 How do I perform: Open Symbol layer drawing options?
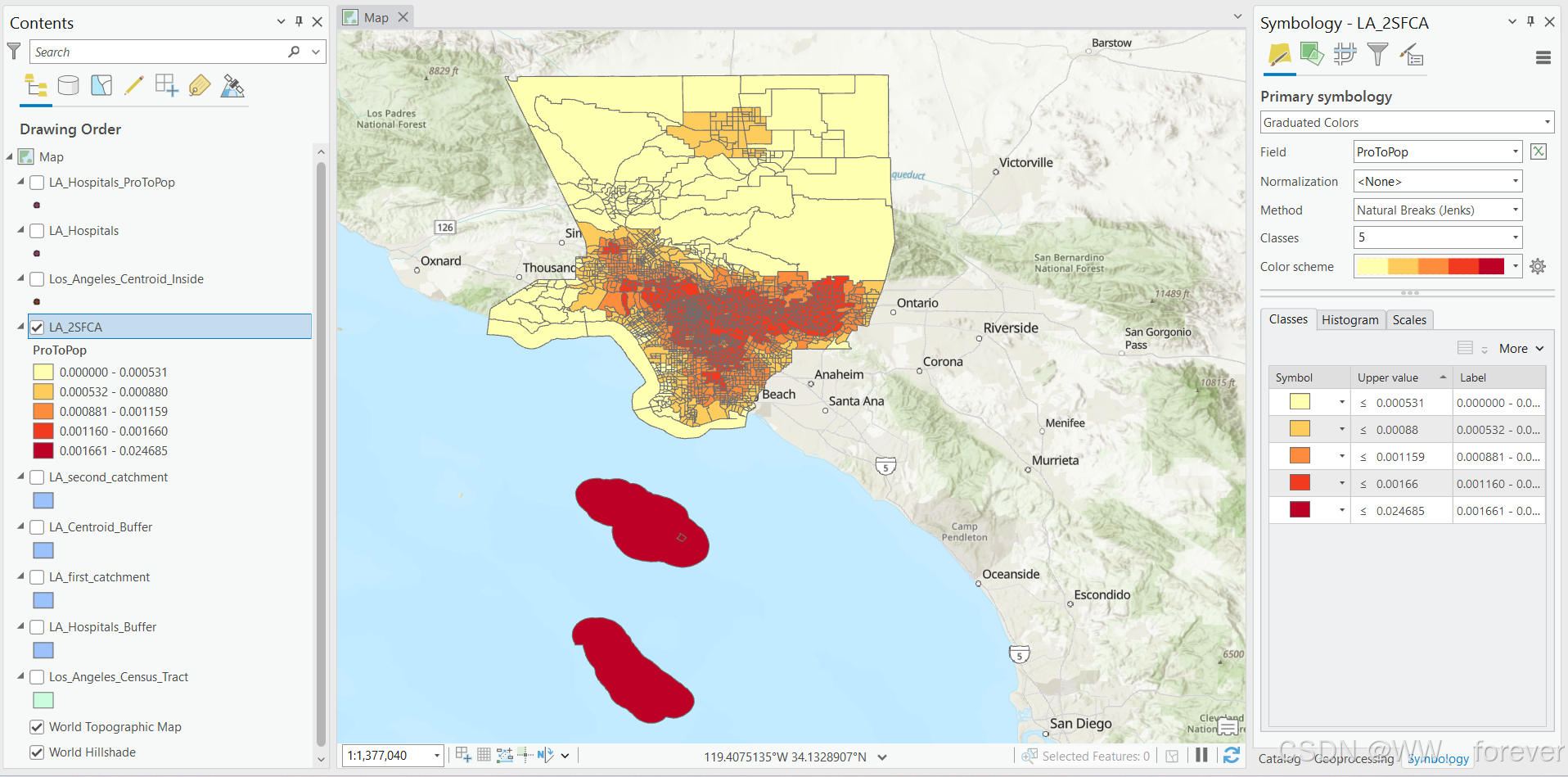click(x=1345, y=55)
